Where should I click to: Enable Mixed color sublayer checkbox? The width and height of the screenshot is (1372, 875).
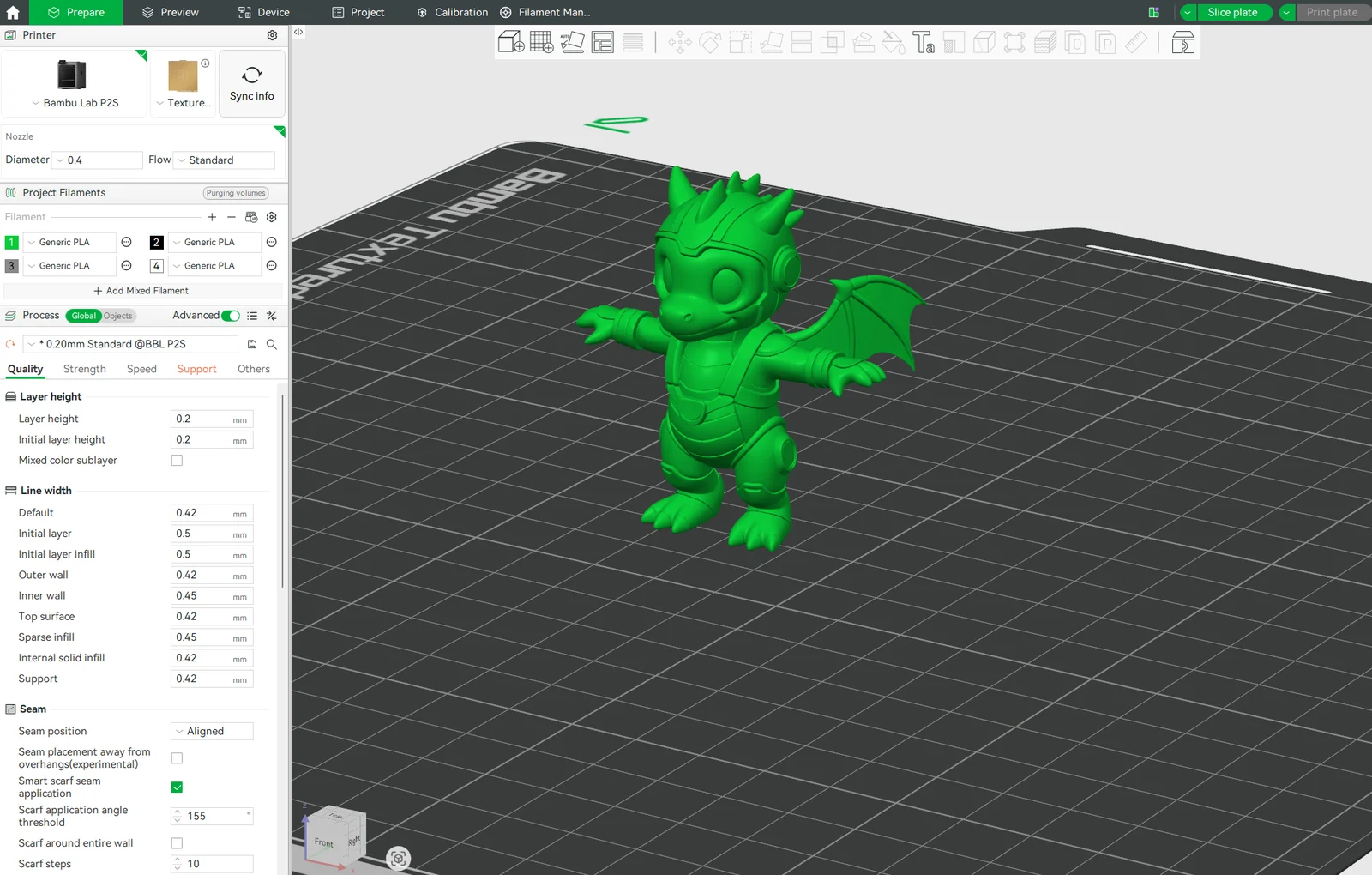(x=177, y=460)
